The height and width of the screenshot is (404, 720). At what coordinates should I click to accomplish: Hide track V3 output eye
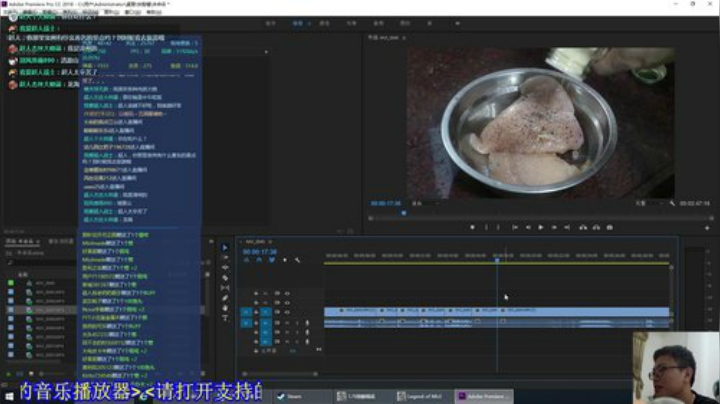[x=287, y=293]
